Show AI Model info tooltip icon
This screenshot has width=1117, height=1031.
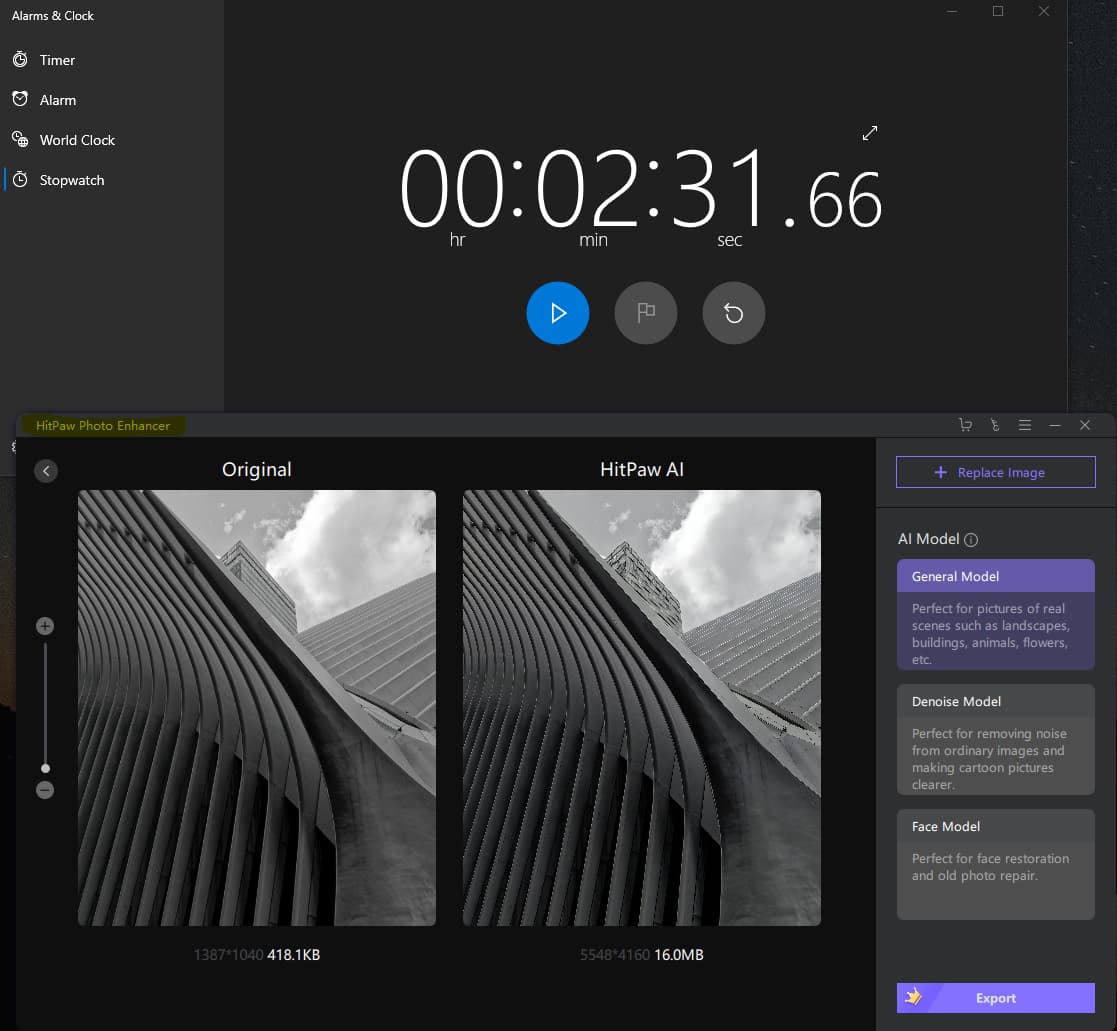click(971, 540)
